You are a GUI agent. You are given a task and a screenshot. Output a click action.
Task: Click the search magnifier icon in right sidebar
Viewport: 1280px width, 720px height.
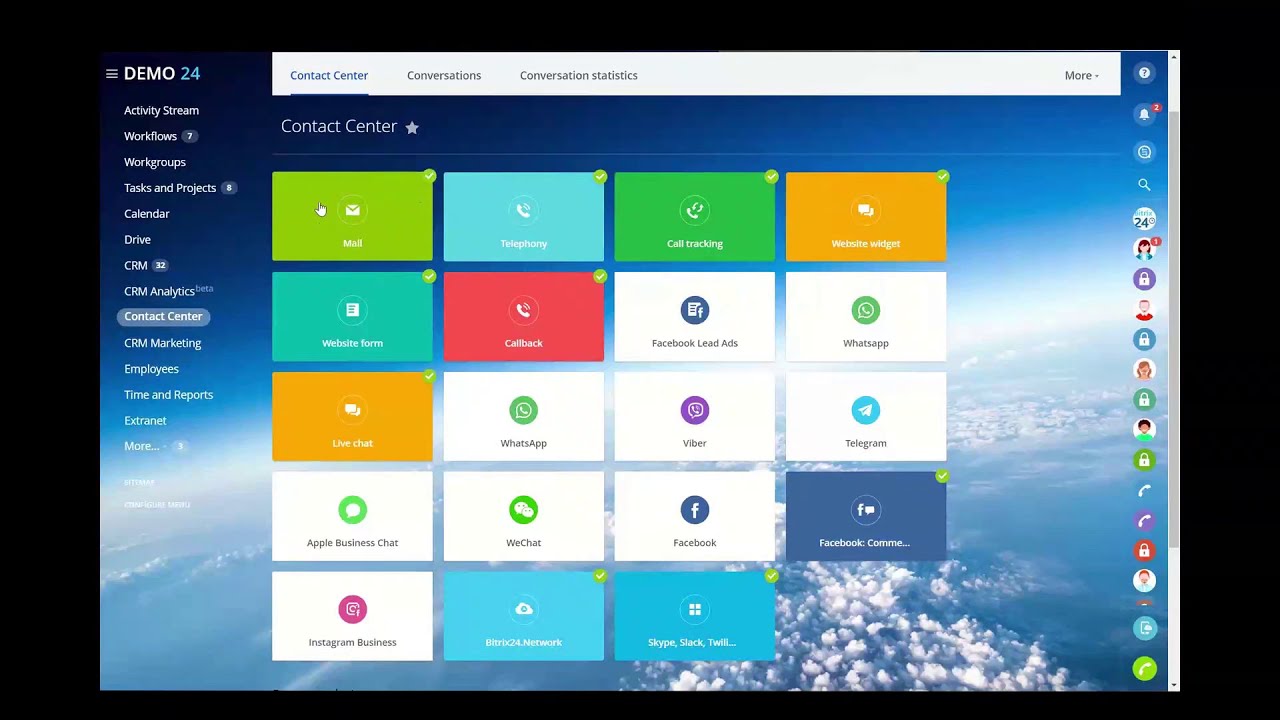click(1144, 185)
